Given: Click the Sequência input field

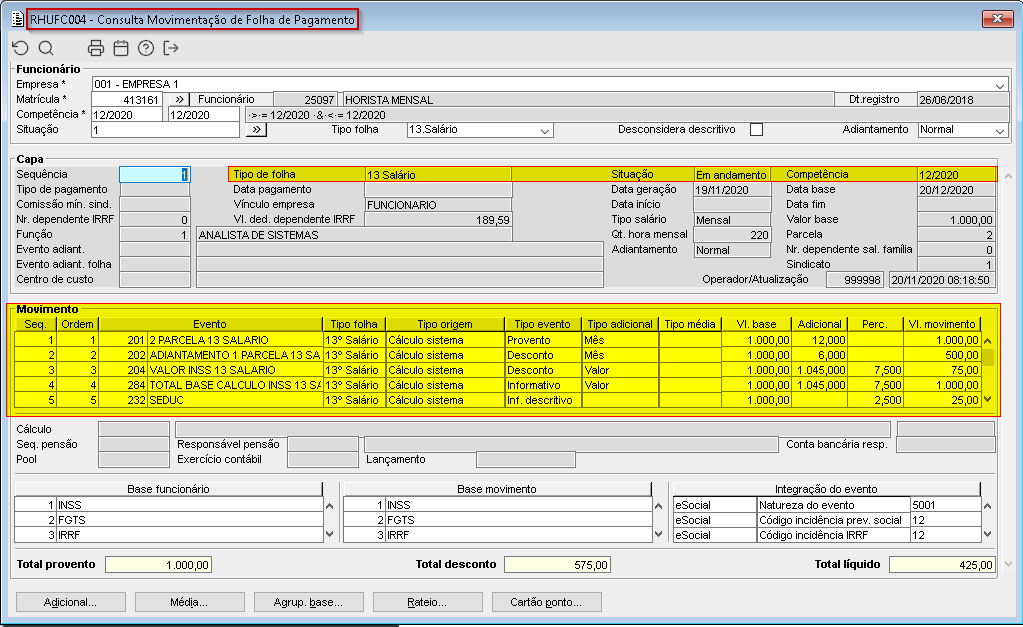Looking at the screenshot, I should pos(154,175).
